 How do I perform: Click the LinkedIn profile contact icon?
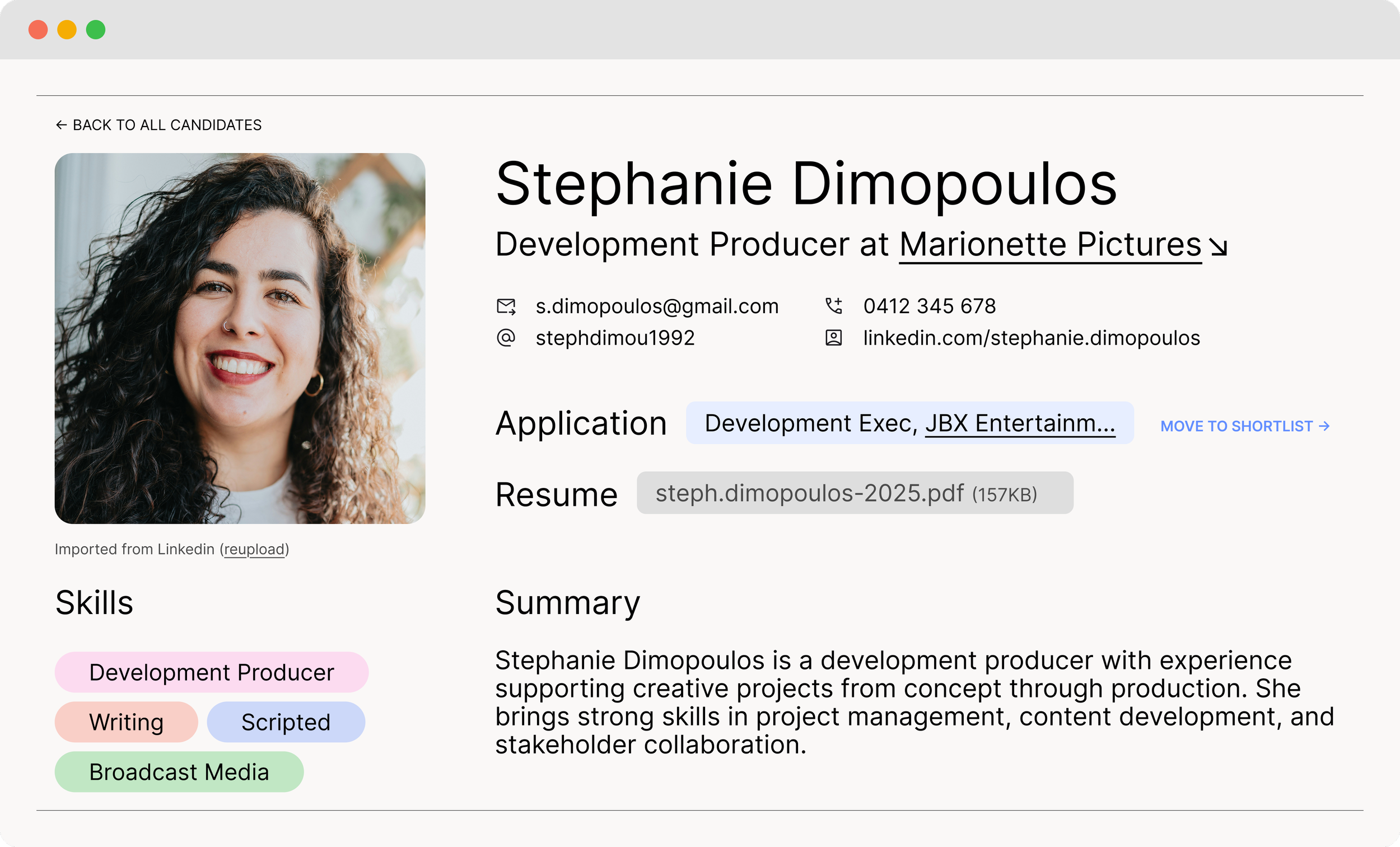coord(833,338)
